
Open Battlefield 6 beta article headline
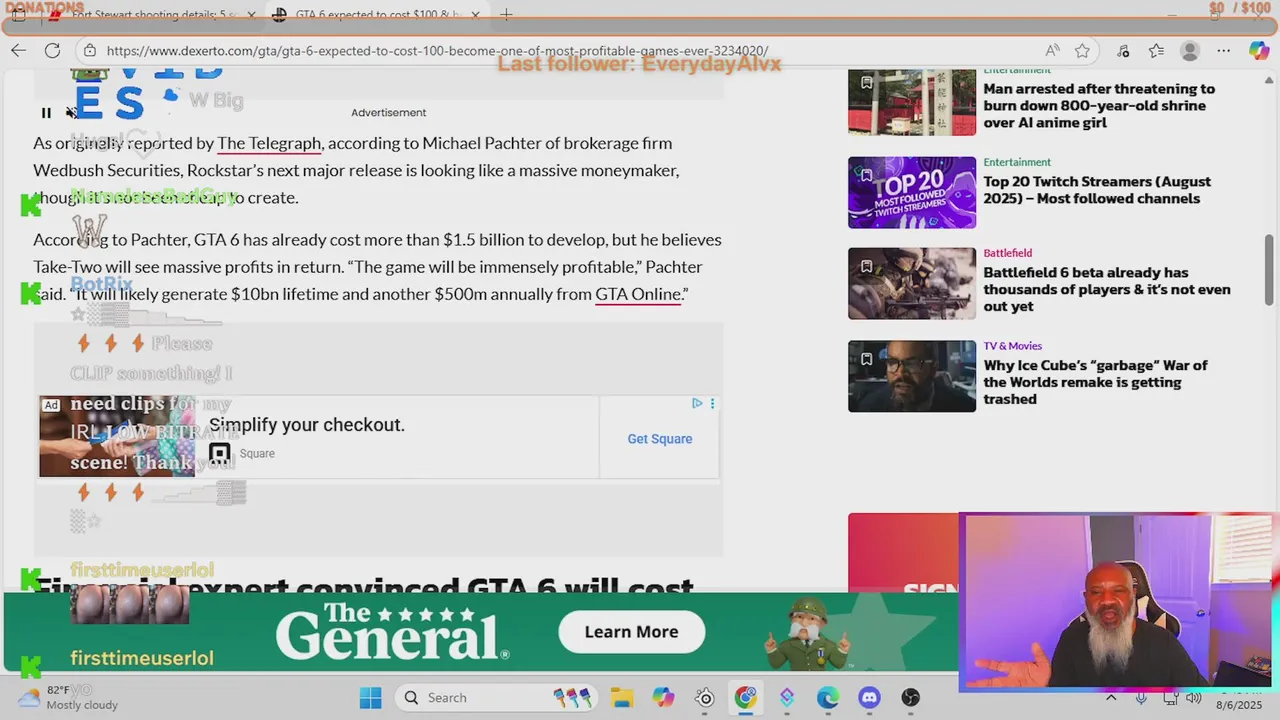tap(1107, 289)
